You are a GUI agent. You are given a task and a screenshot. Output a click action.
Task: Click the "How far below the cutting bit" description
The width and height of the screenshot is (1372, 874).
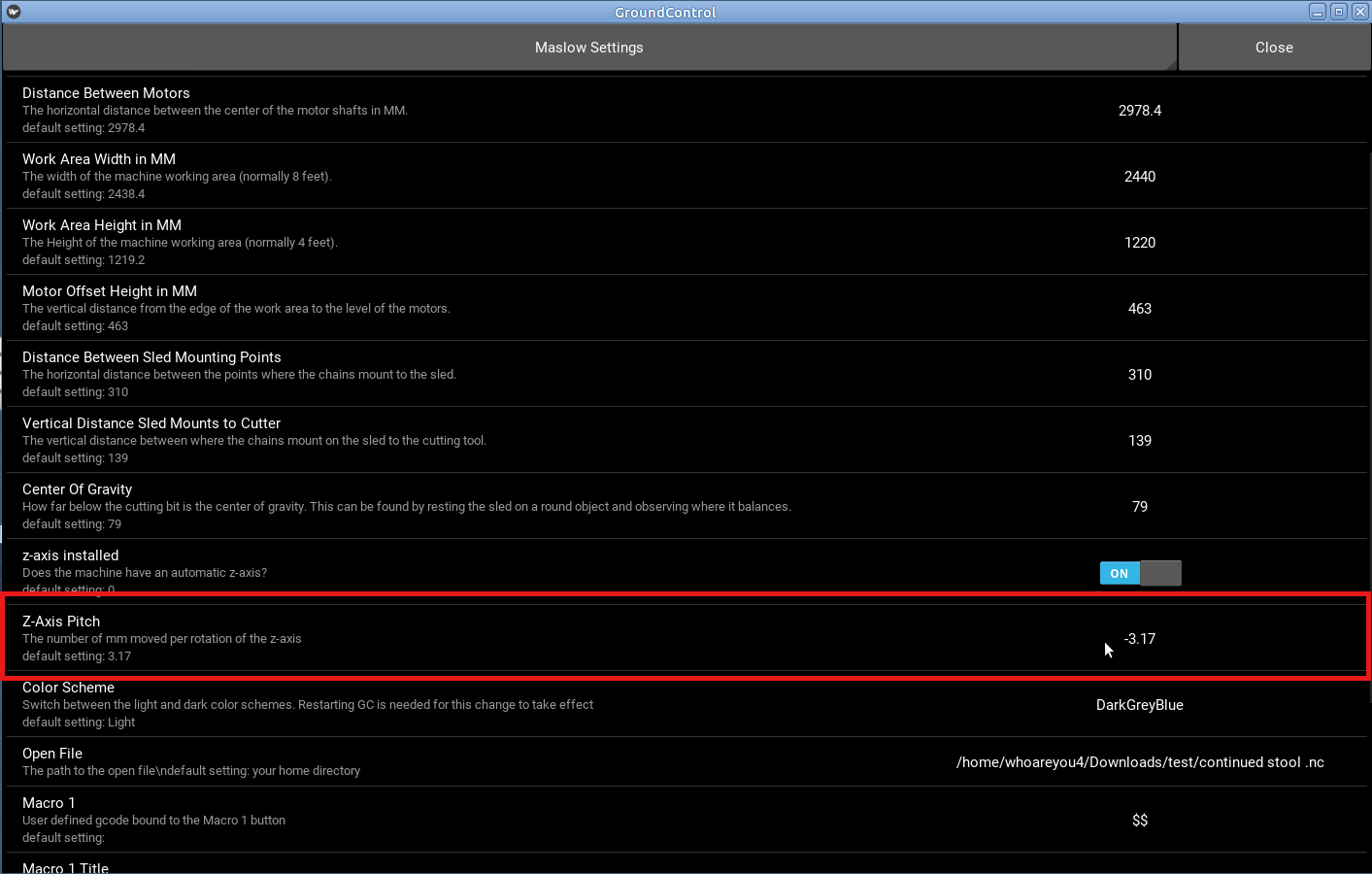[x=407, y=507]
